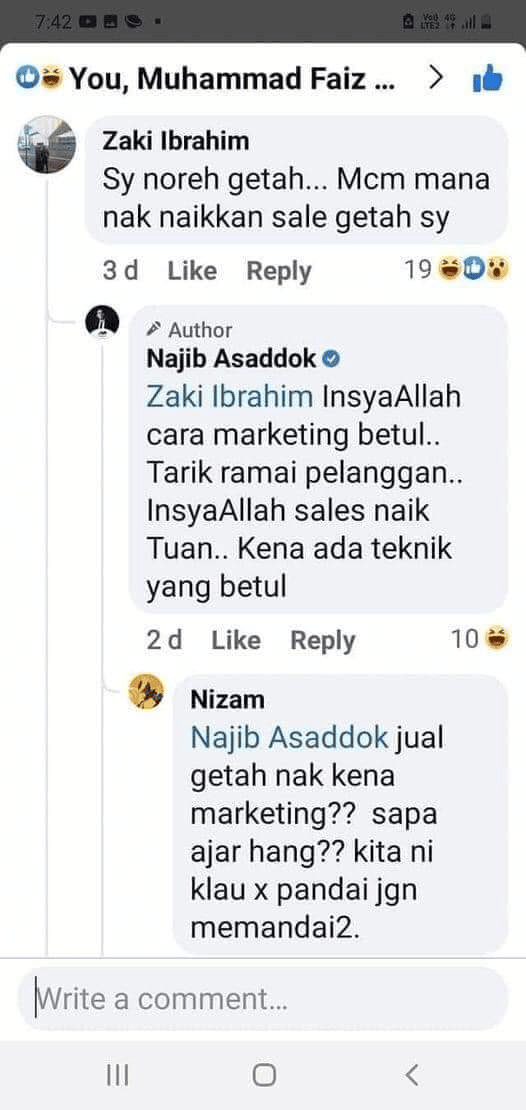This screenshot has width=526, height=1110.
Task: Tap the Najib Asaddok author name
Action: click(x=231, y=359)
